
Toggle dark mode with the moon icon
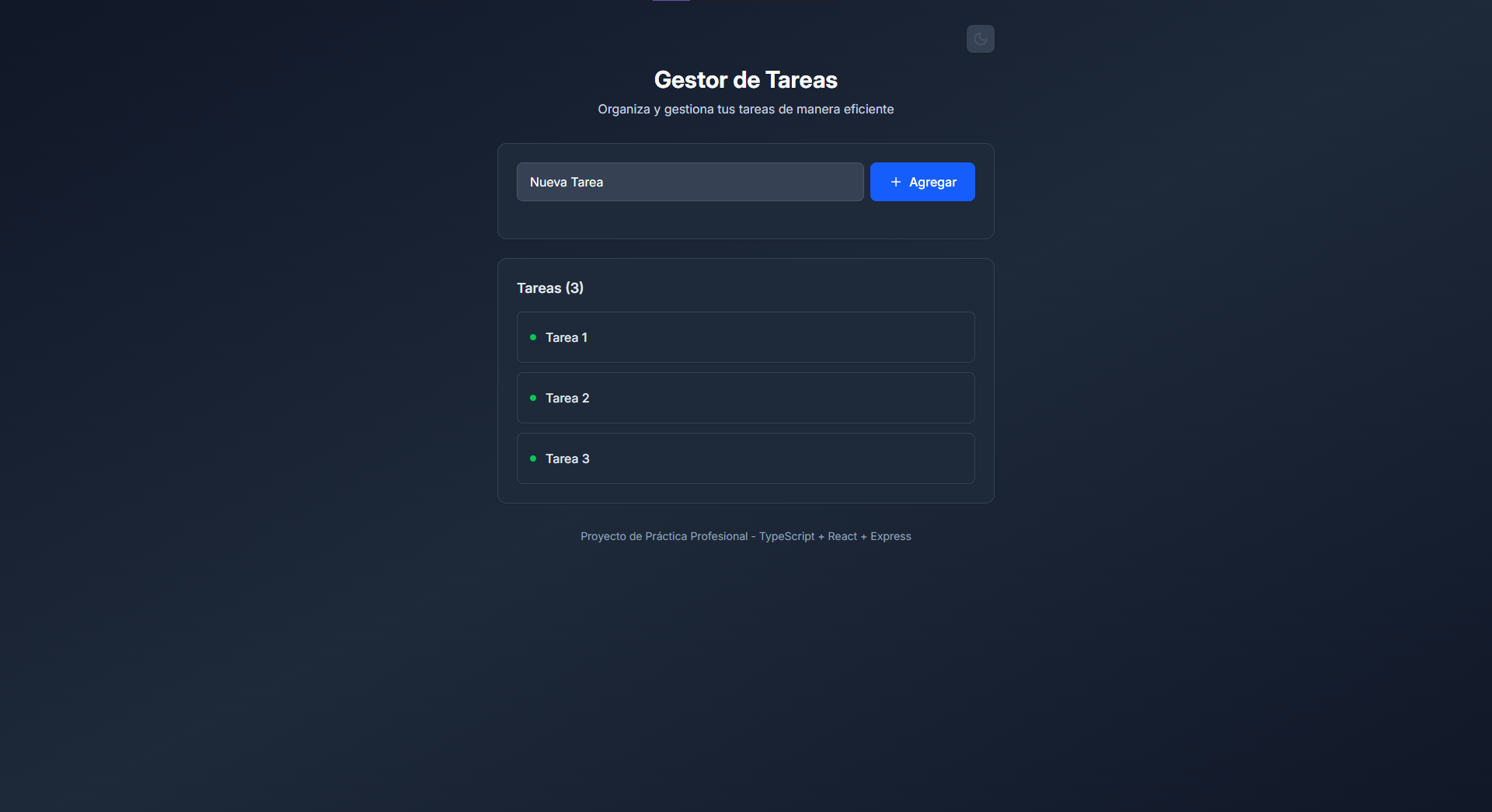(980, 39)
